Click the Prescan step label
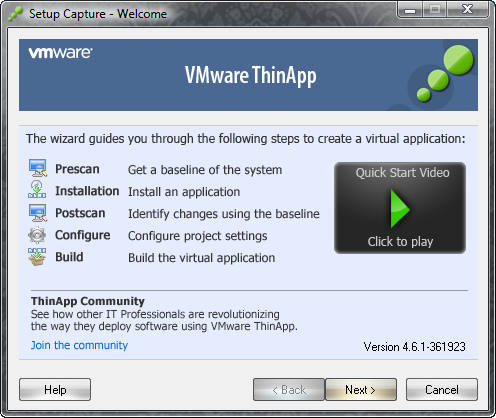Viewport: 496px width, 418px height. click(77, 169)
